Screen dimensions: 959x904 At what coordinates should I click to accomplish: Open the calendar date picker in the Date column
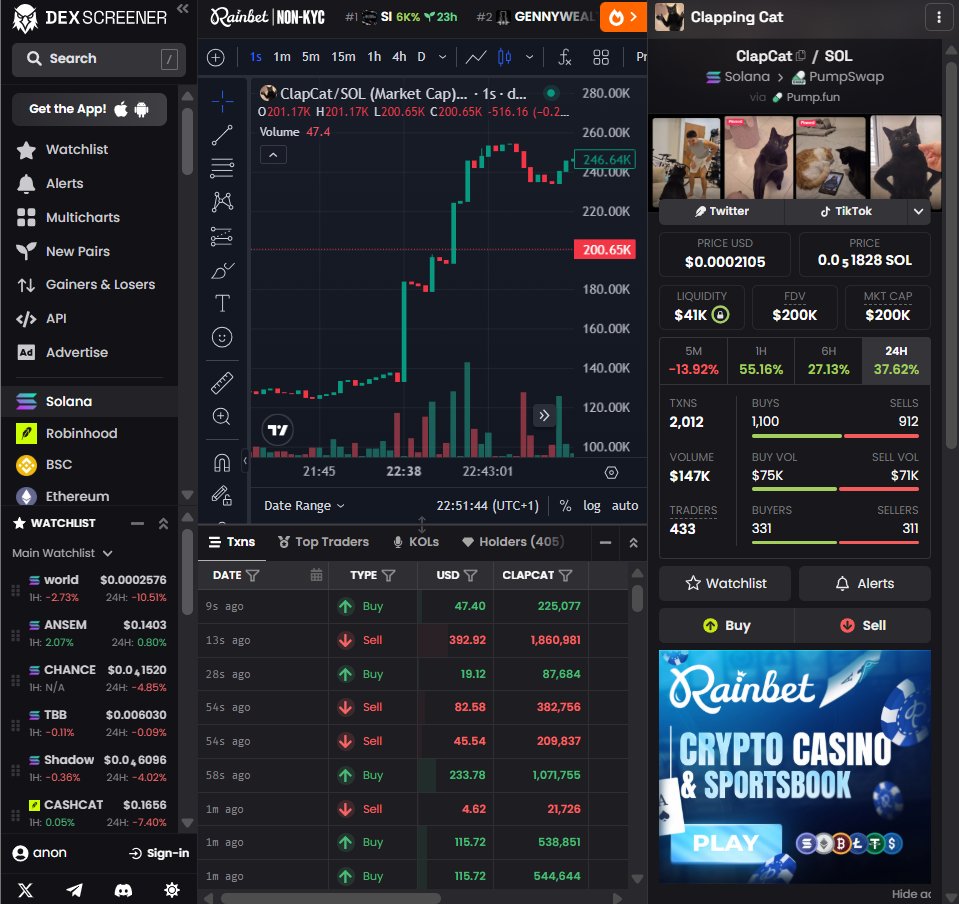316,575
